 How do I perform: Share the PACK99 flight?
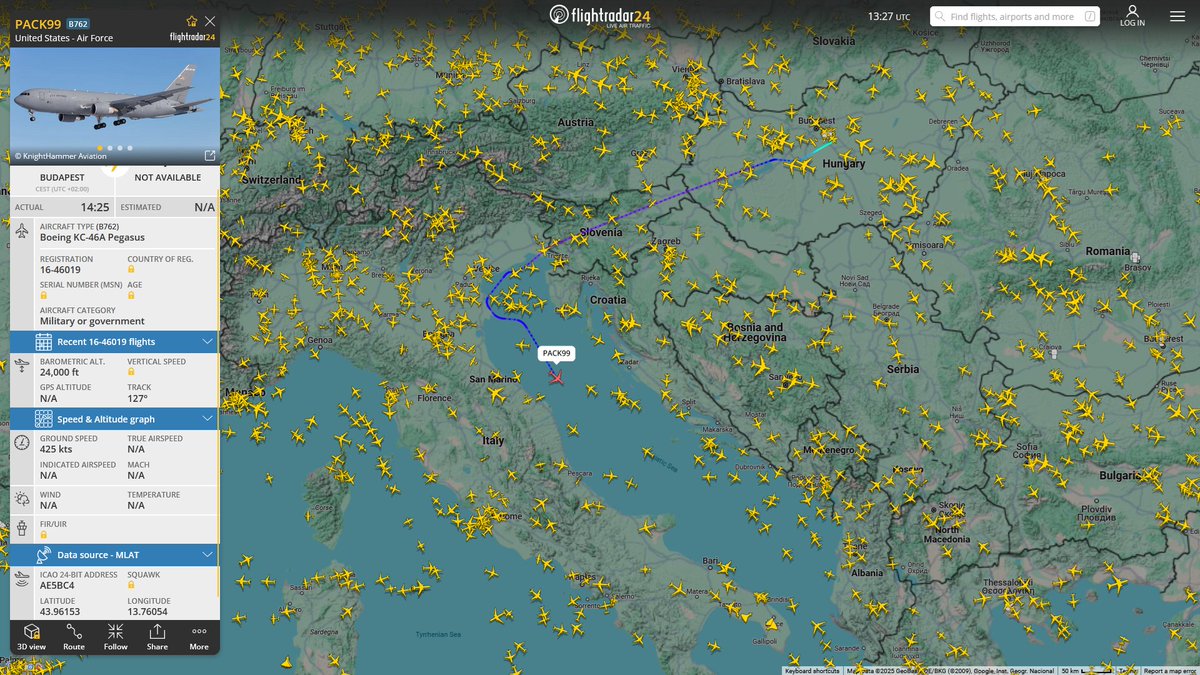point(157,637)
